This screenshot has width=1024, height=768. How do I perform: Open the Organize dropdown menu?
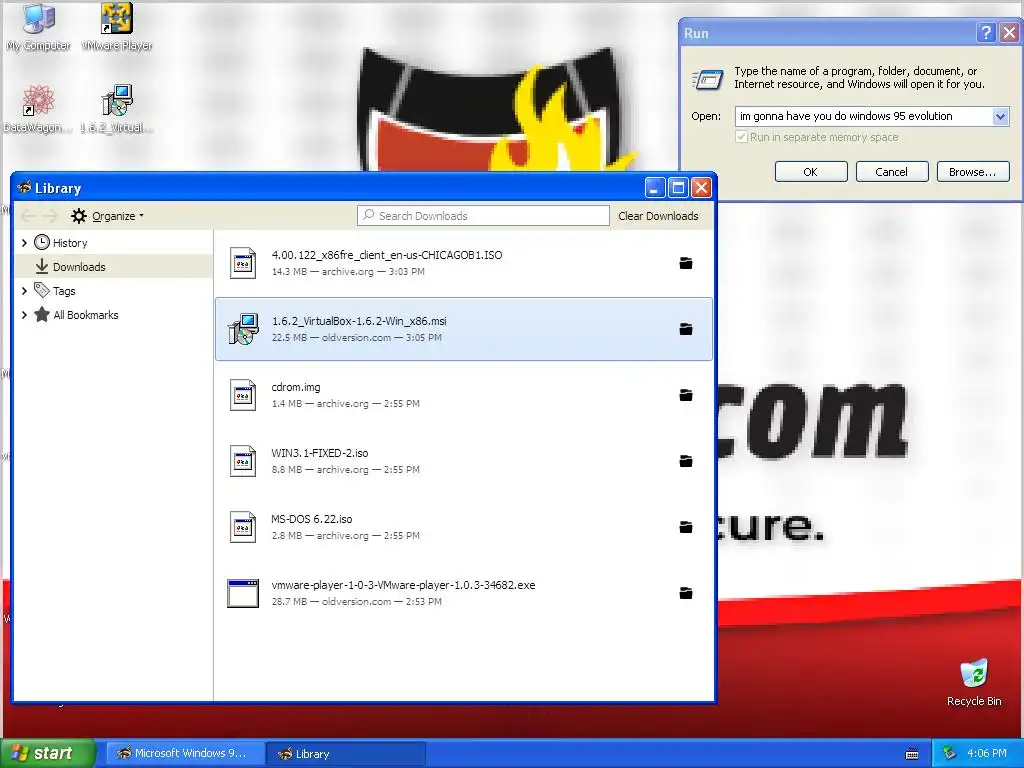108,216
